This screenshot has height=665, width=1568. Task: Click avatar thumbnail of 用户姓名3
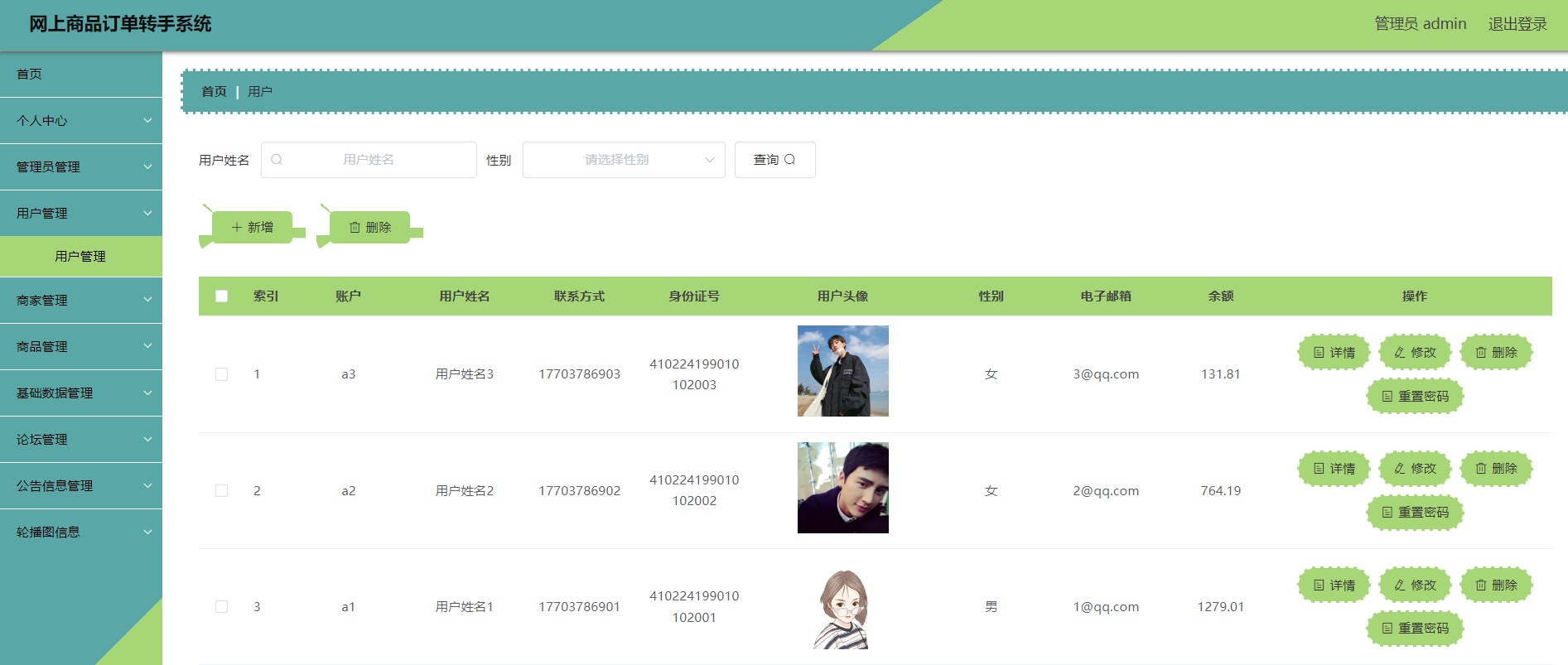843,371
